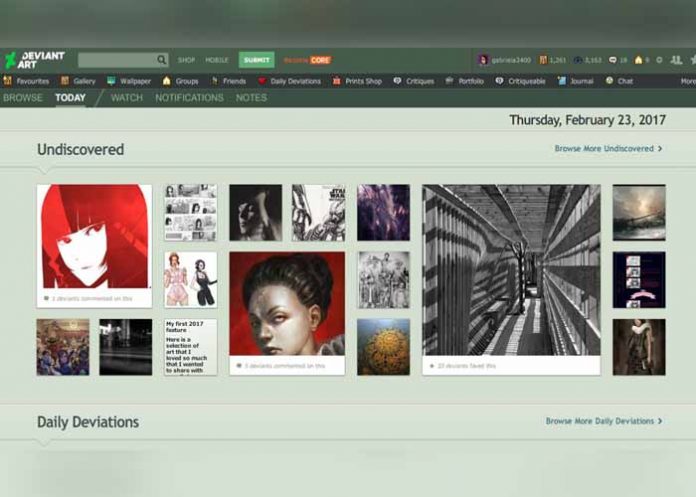Switch to the Notifications tab
696x497 pixels.
(x=189, y=98)
